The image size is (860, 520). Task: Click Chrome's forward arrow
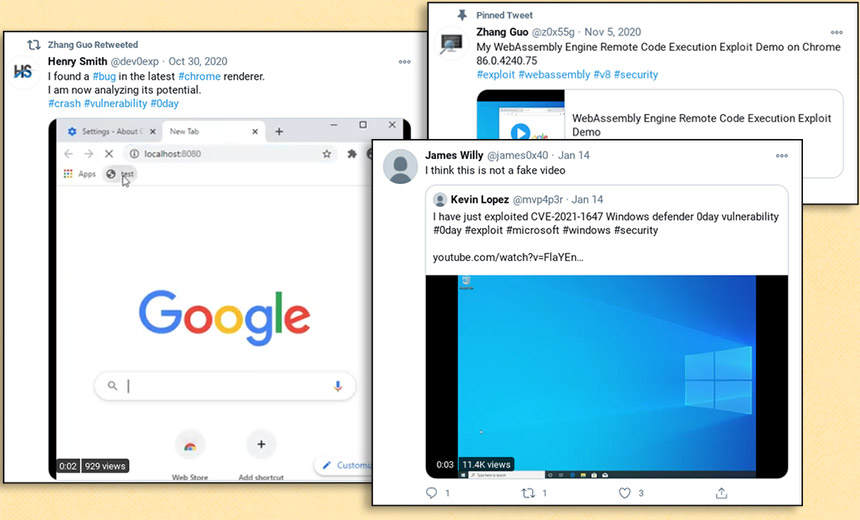(88, 154)
